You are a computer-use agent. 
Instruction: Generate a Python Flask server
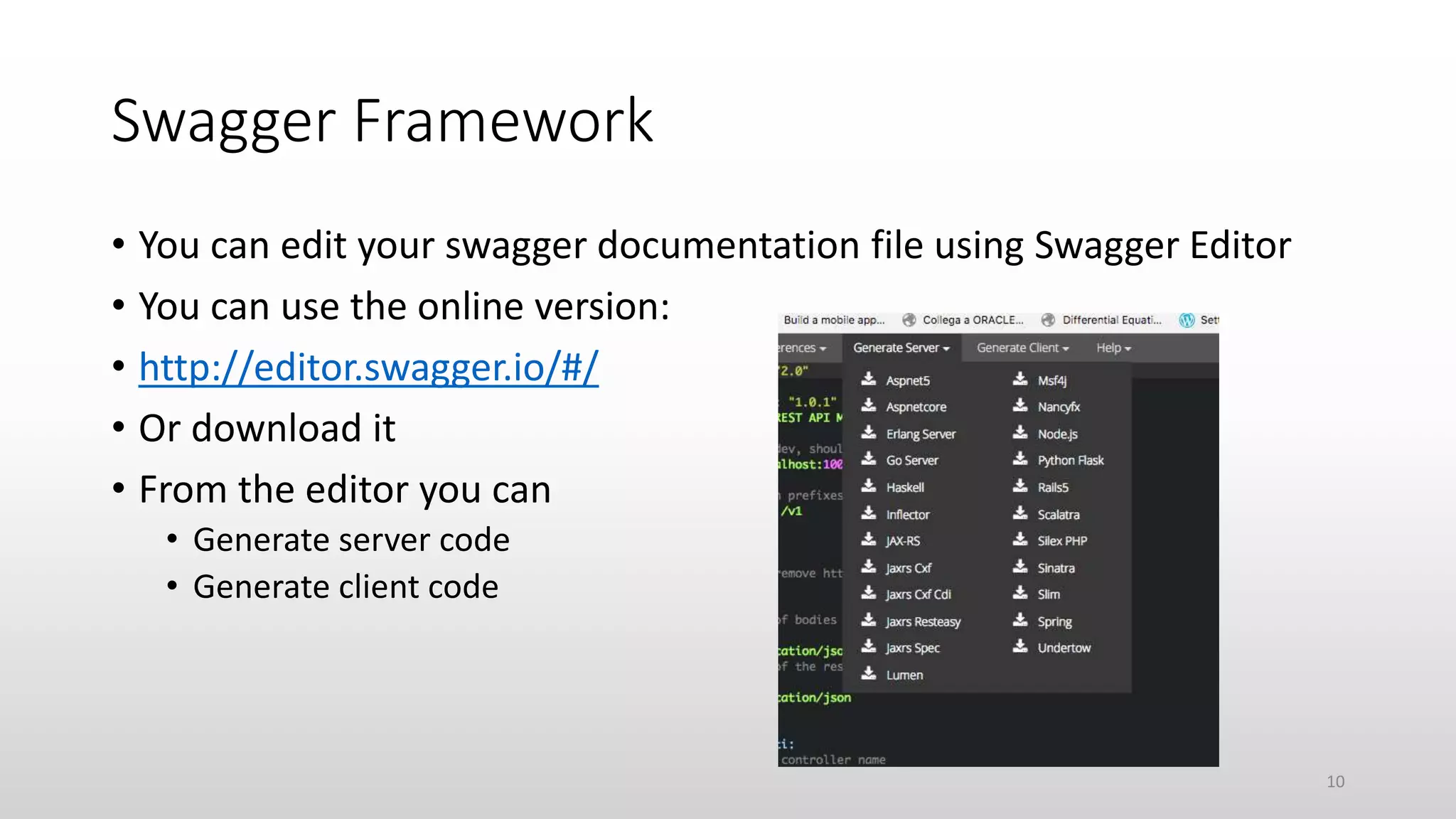coord(1071,461)
